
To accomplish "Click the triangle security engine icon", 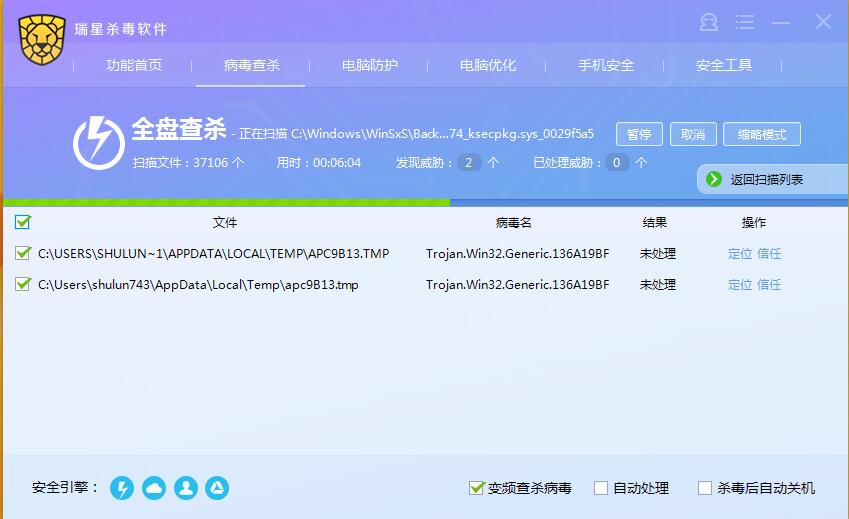I will [x=217, y=488].
